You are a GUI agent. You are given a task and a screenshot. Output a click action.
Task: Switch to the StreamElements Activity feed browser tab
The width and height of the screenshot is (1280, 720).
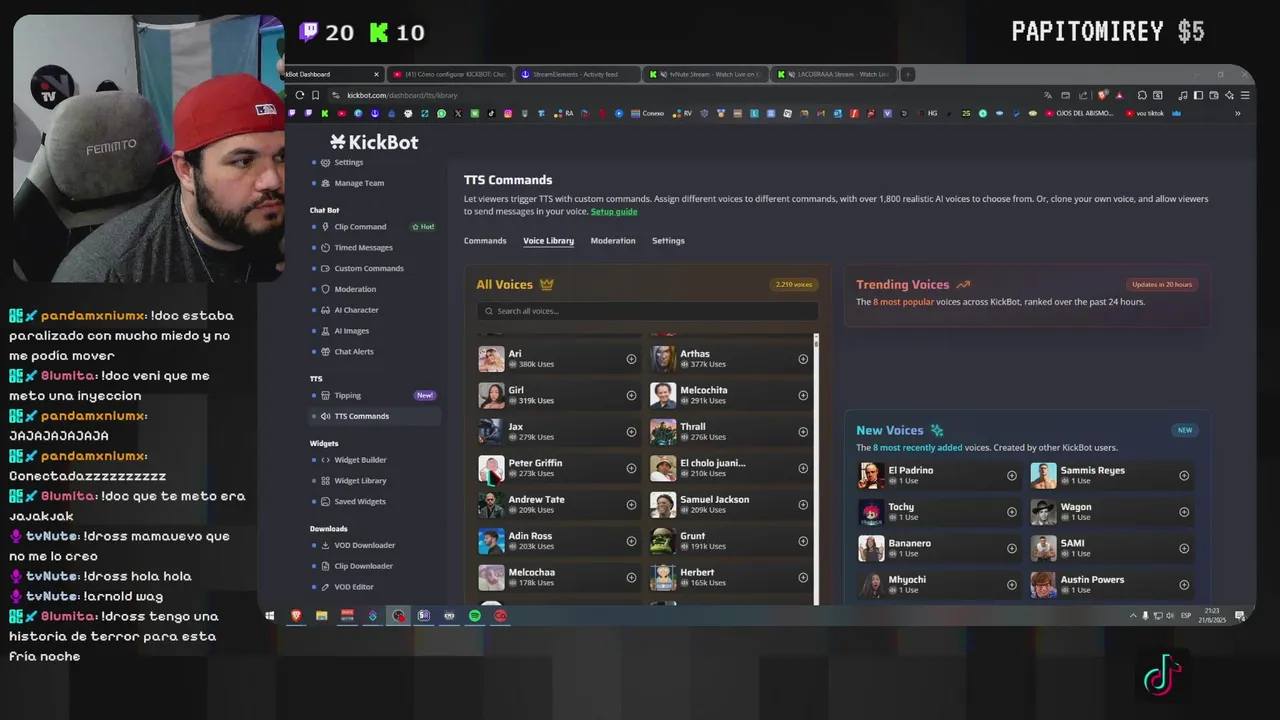575,74
